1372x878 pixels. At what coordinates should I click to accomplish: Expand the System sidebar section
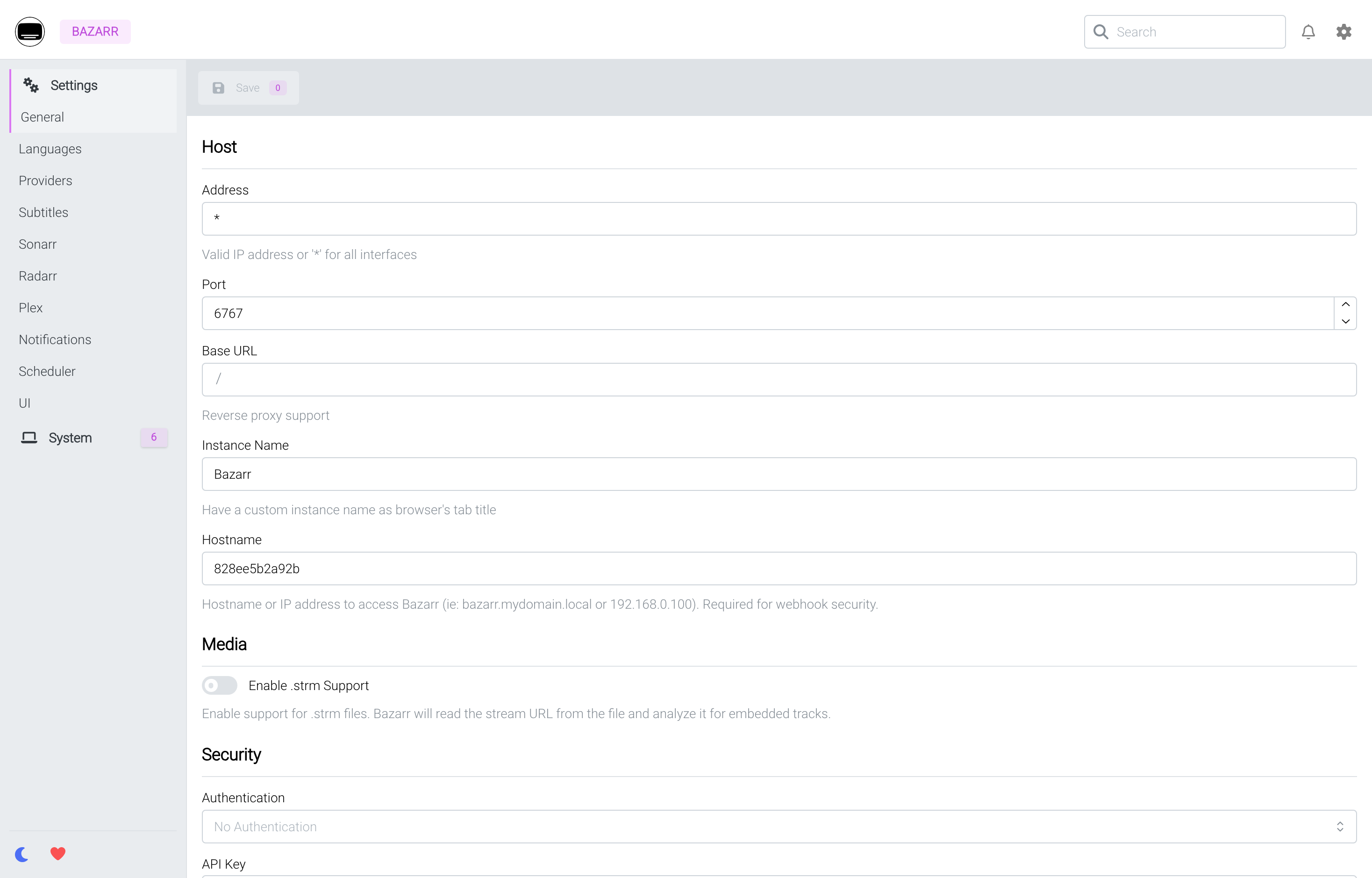coord(93,437)
